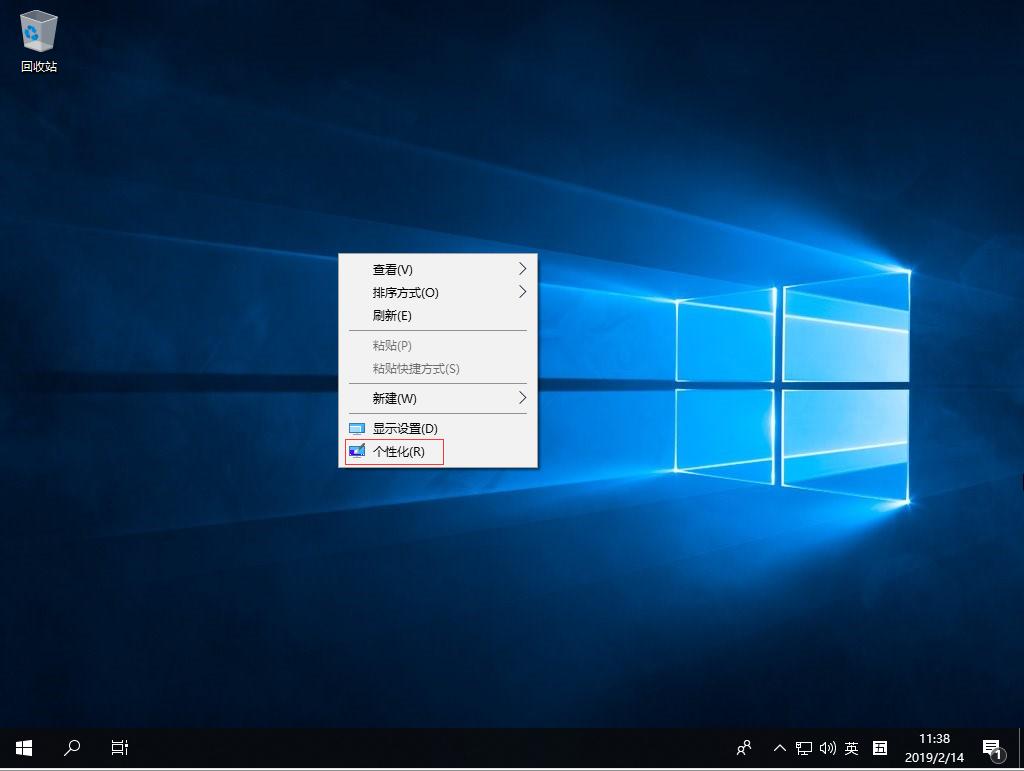Select 显示设置(D) from the context menu
Viewport: 1024px width, 771px height.
tap(405, 428)
